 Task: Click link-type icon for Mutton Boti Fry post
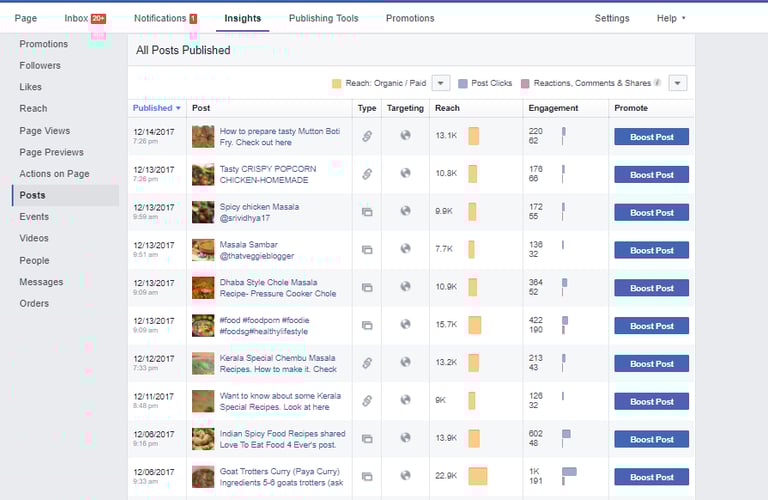point(367,136)
